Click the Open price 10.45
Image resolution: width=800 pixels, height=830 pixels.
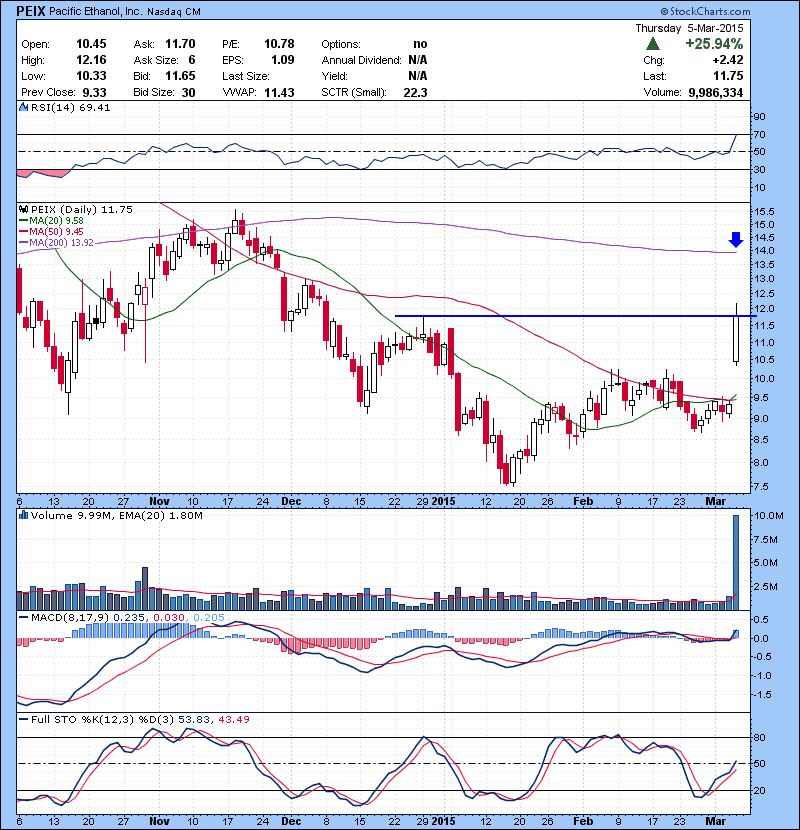(x=91, y=44)
